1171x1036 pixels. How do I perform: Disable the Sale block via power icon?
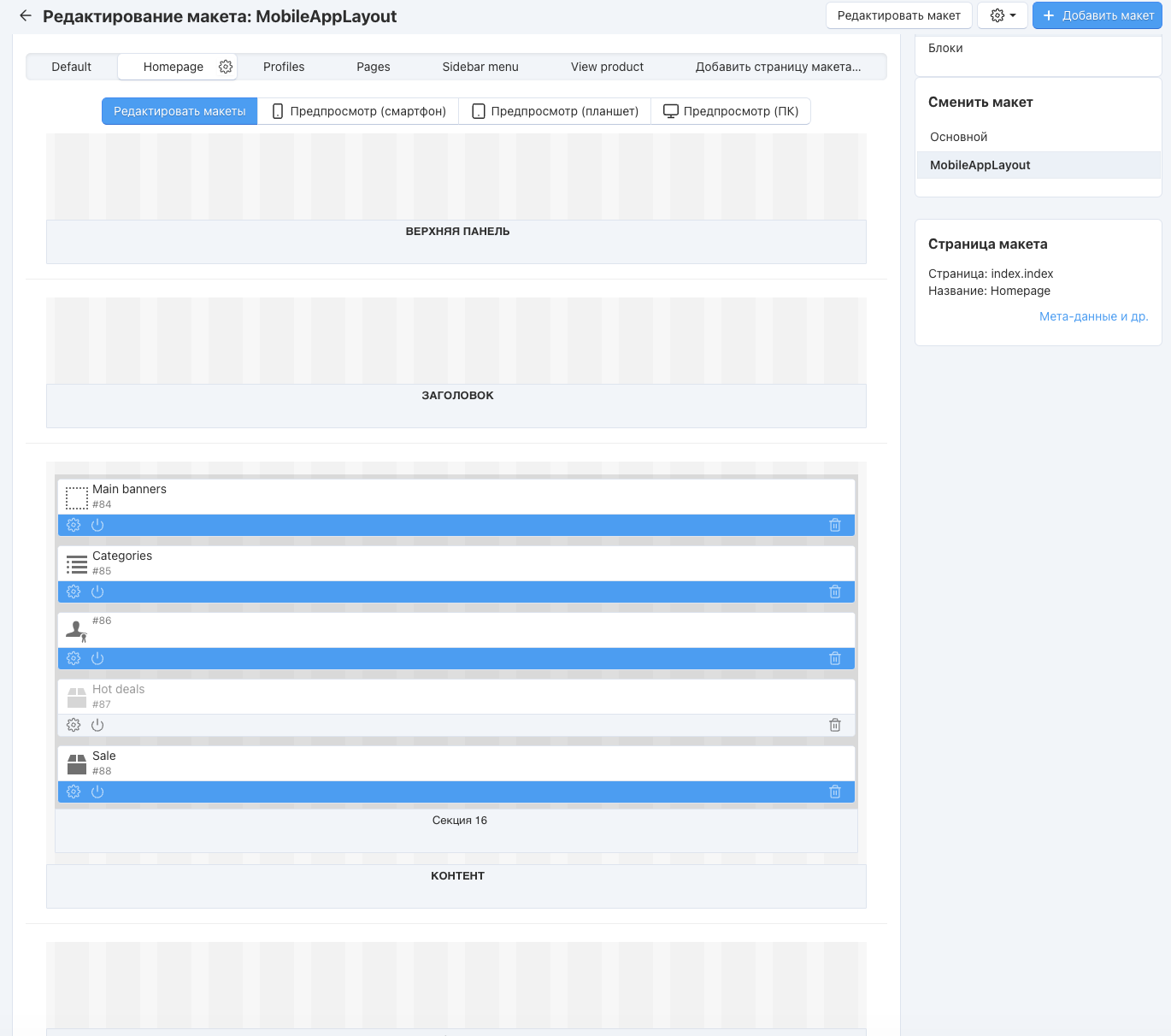click(97, 792)
